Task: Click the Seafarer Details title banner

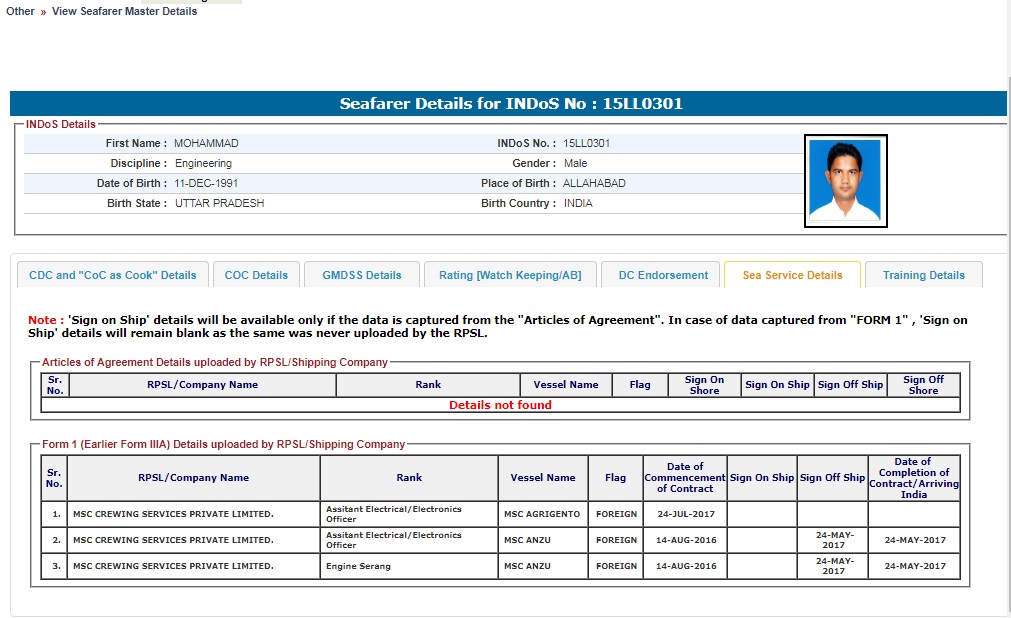Action: [x=510, y=104]
